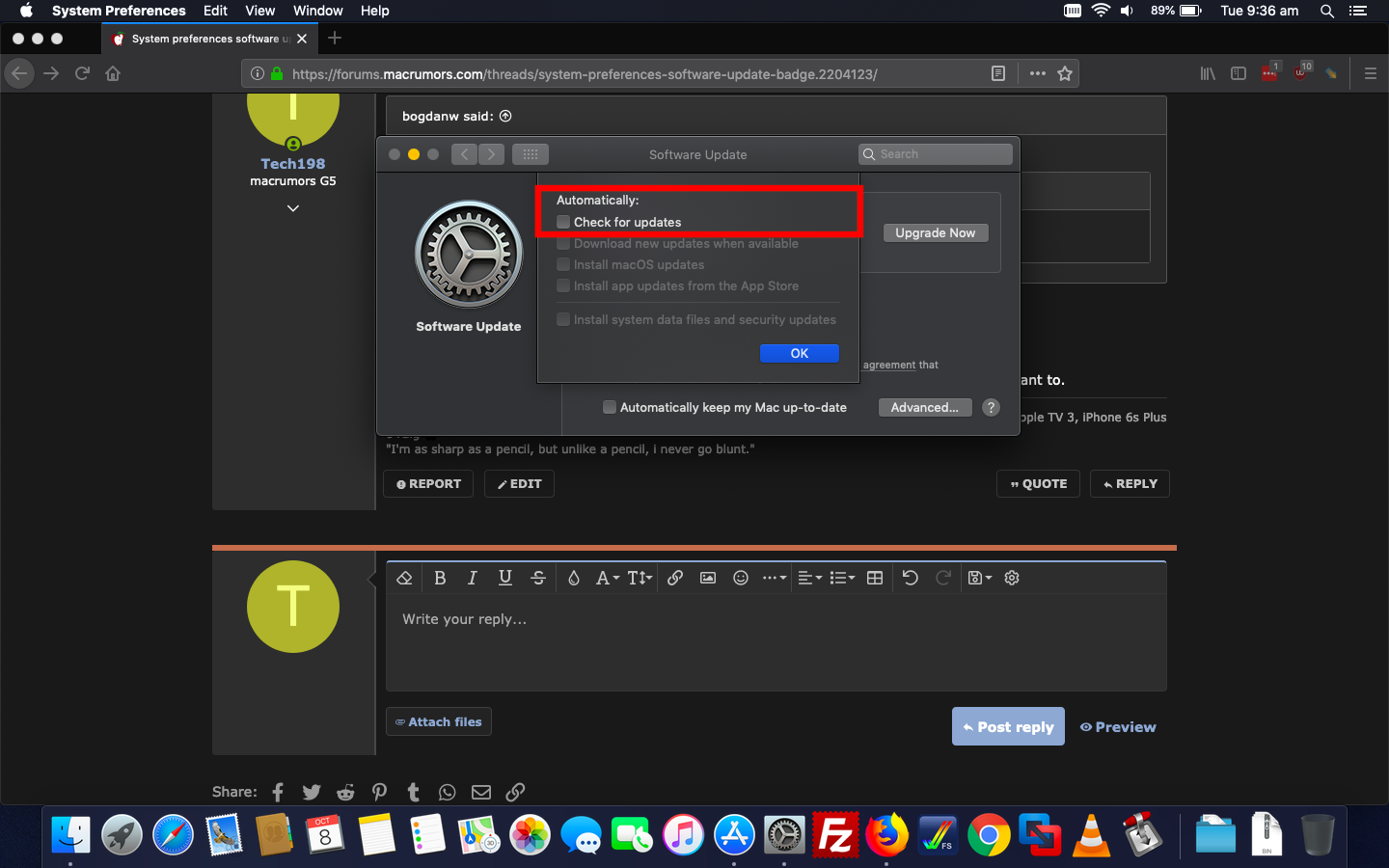Go back in System Preferences toolbar
This screenshot has width=1389, height=868.
coord(464,154)
